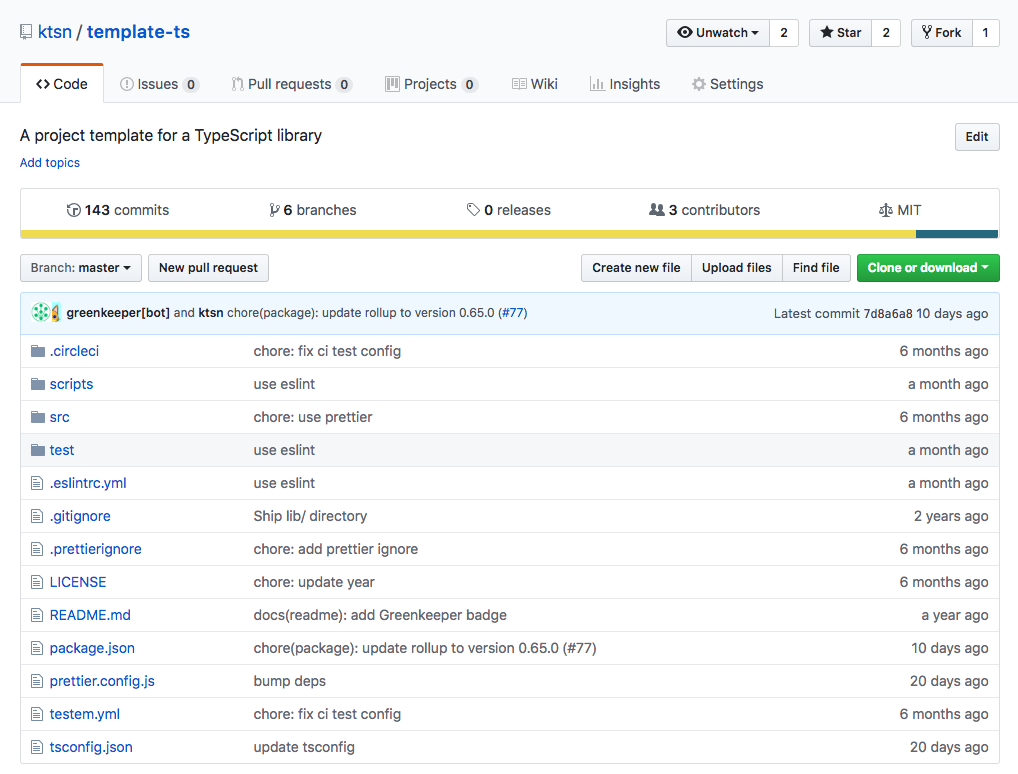The image size is (1018, 774).
Task: Click the file icon beside testem.yml
Action: coord(37,714)
